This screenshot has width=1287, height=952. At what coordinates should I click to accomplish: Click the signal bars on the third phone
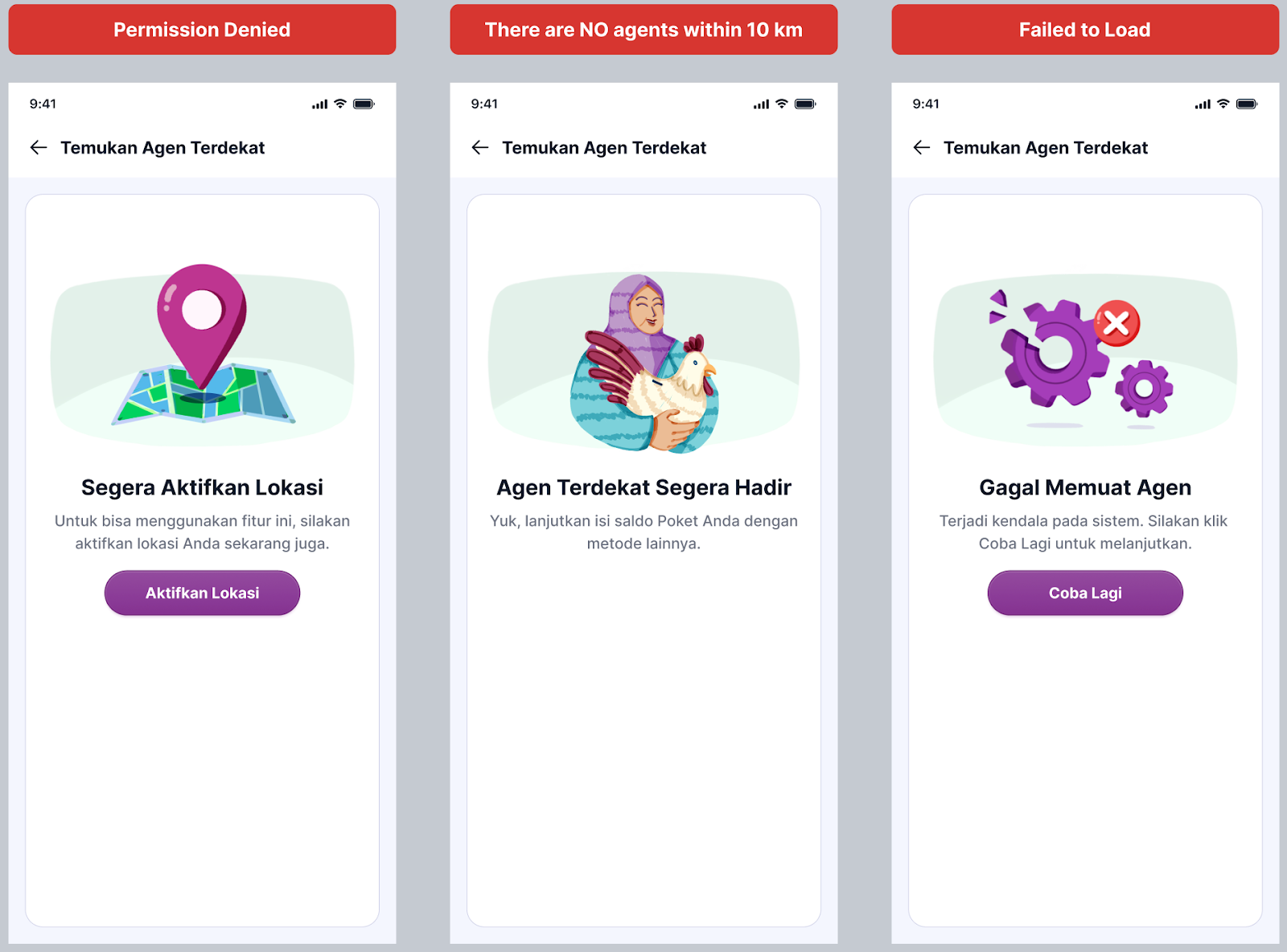click(x=1203, y=104)
